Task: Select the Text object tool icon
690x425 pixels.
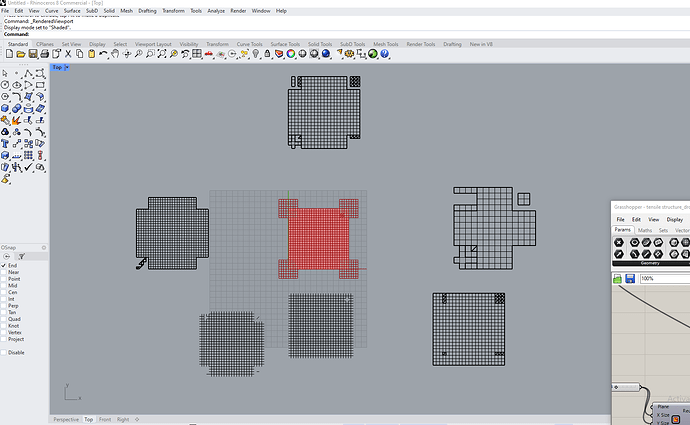Action: coord(5,143)
